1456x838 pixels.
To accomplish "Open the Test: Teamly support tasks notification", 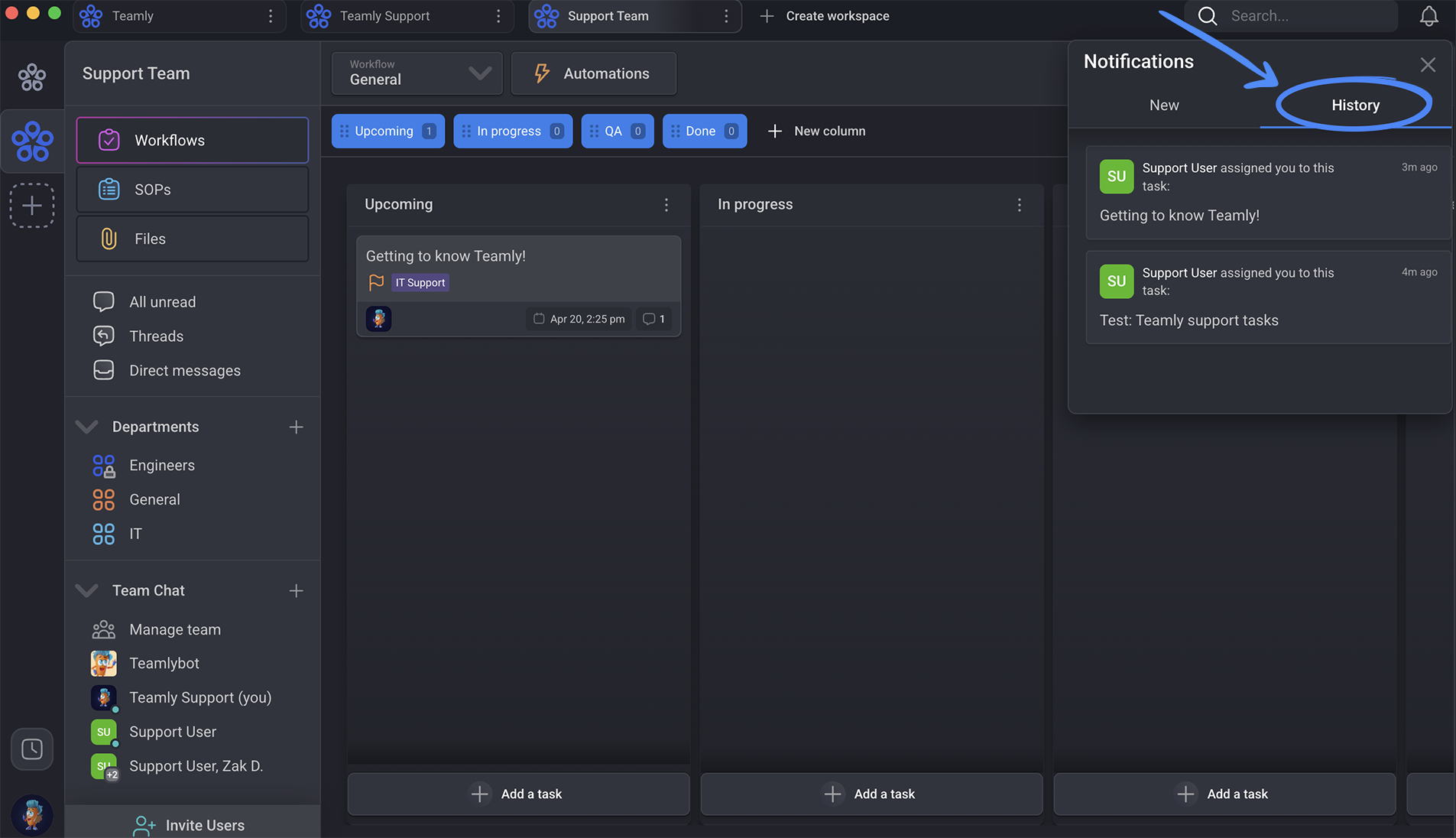I will tap(1268, 297).
